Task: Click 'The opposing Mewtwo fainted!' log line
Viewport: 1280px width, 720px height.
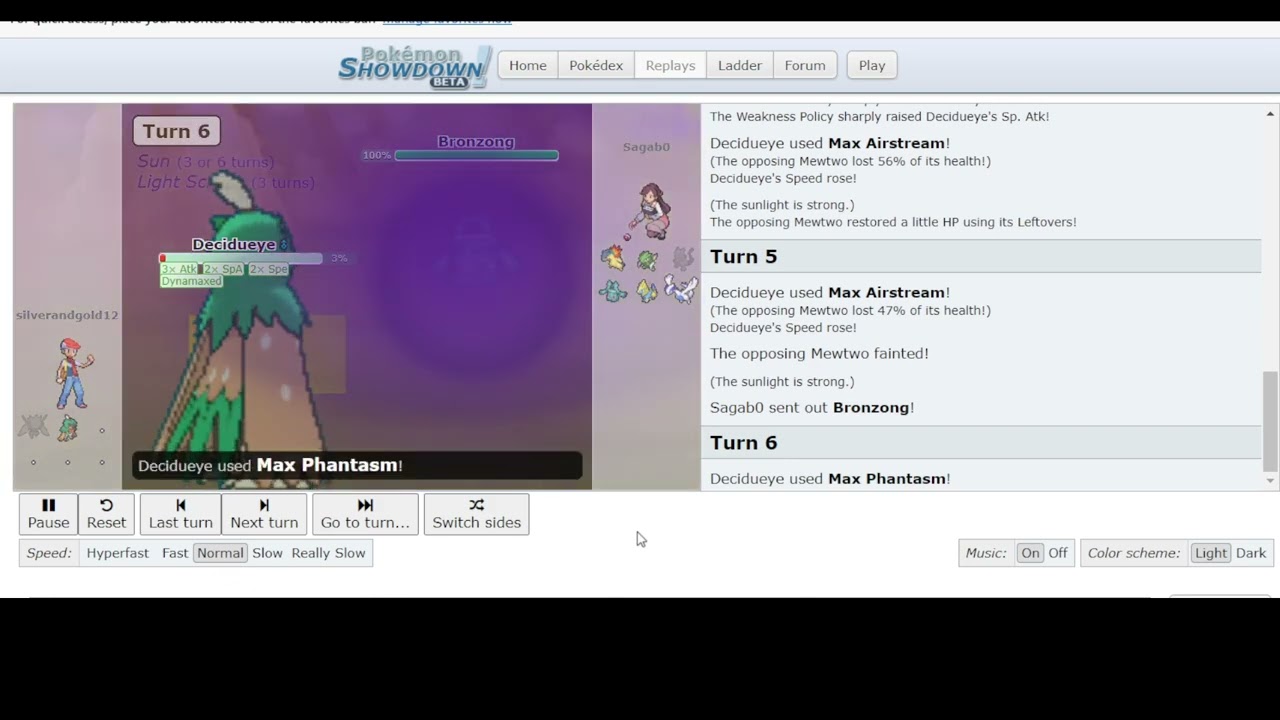Action: (x=819, y=354)
